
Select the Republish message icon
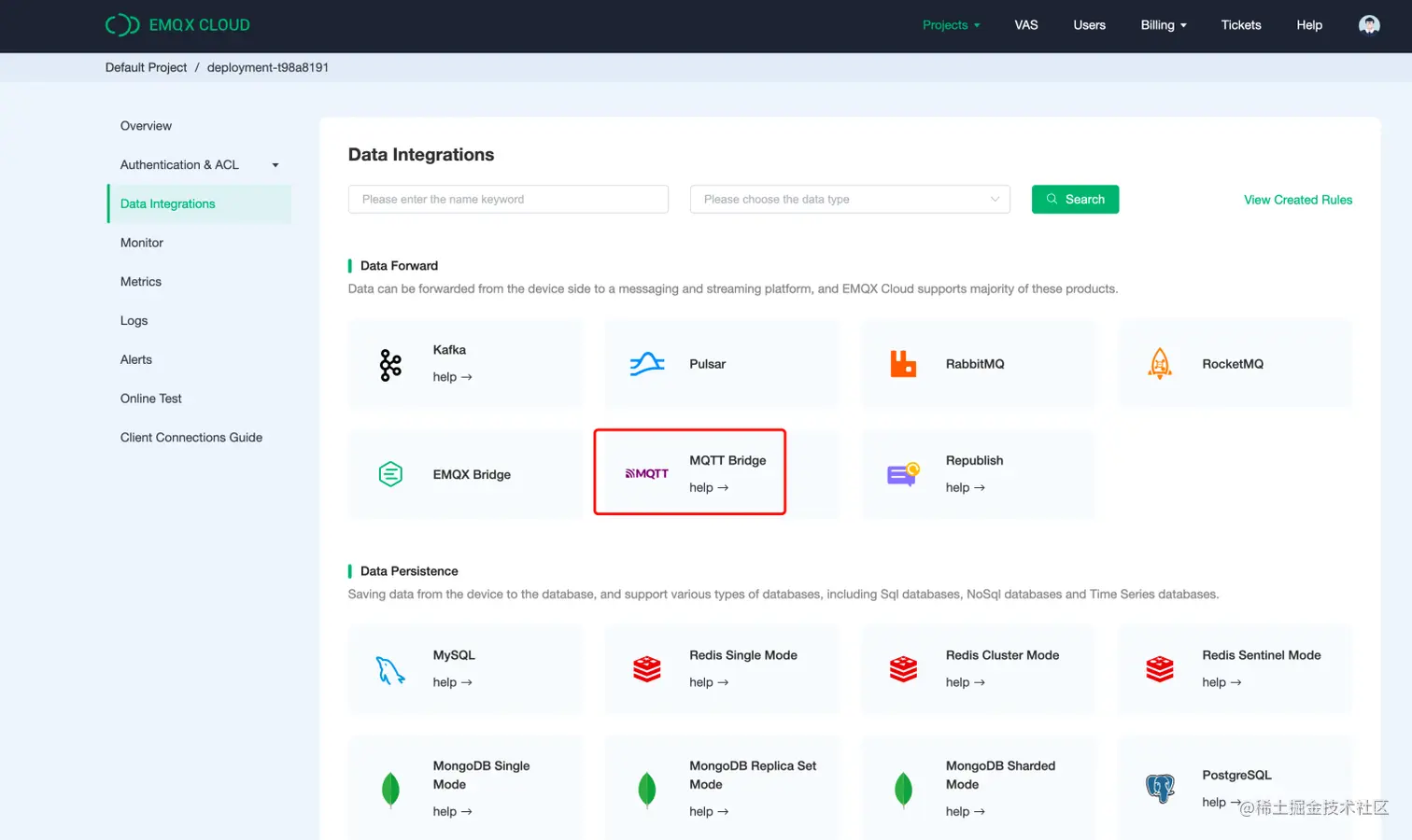pyautogui.click(x=903, y=474)
